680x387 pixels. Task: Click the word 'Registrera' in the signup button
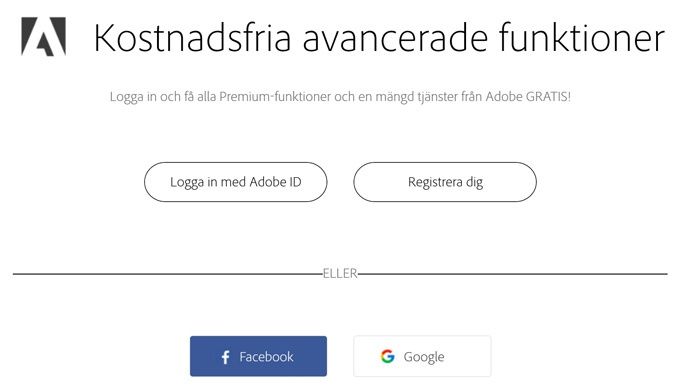click(x=435, y=182)
